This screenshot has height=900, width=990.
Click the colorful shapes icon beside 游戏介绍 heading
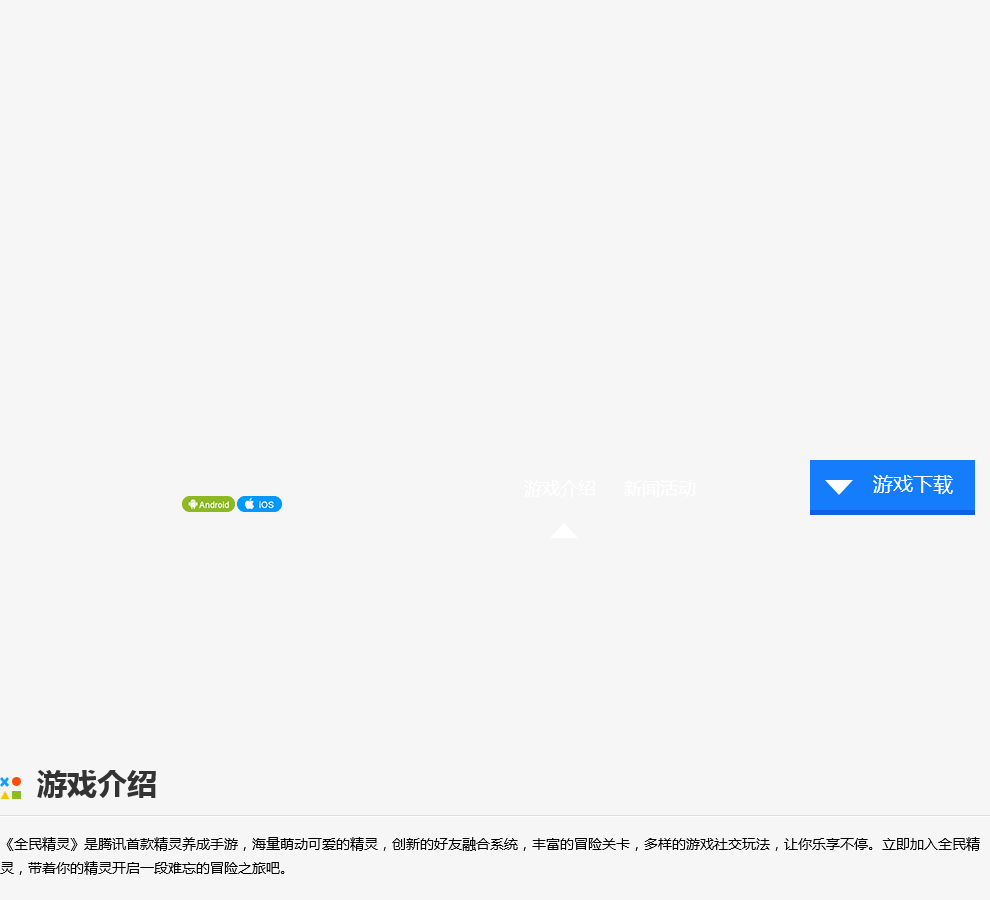11,788
